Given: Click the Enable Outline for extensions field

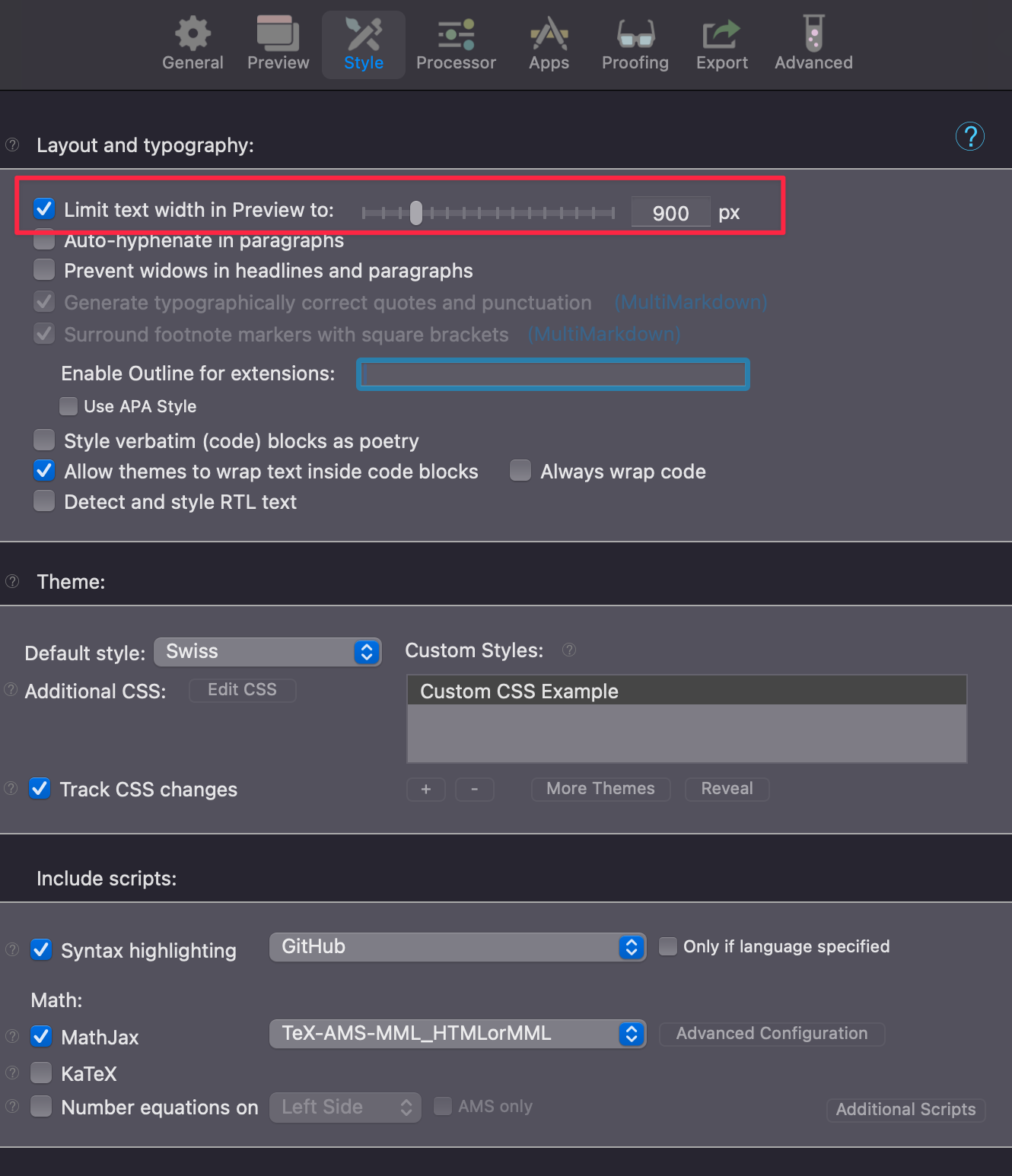Looking at the screenshot, I should [553, 374].
